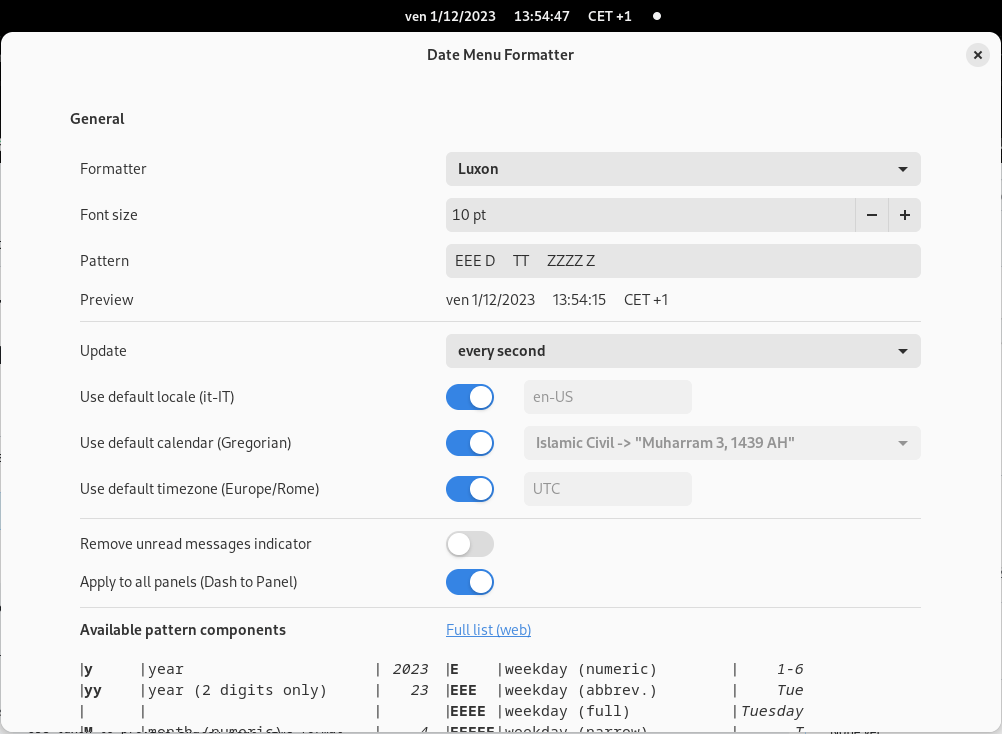The height and width of the screenshot is (734, 1002).
Task: Click the Formatter dropdown arrow icon
Action: pyautogui.click(x=903, y=169)
